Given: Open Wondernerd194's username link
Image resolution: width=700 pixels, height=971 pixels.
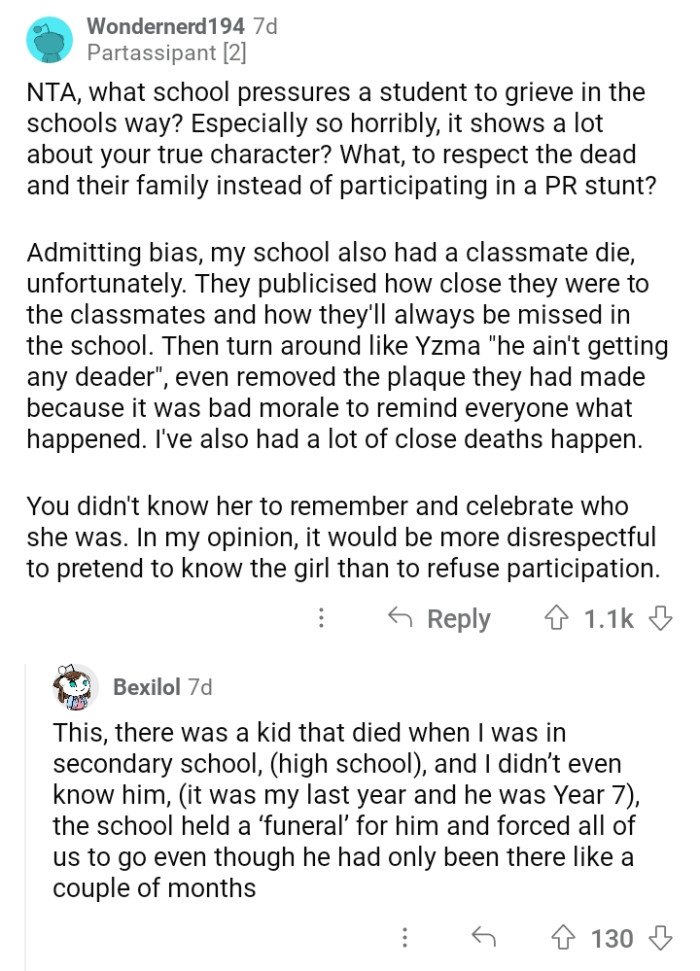Looking at the screenshot, I should pyautogui.click(x=165, y=26).
